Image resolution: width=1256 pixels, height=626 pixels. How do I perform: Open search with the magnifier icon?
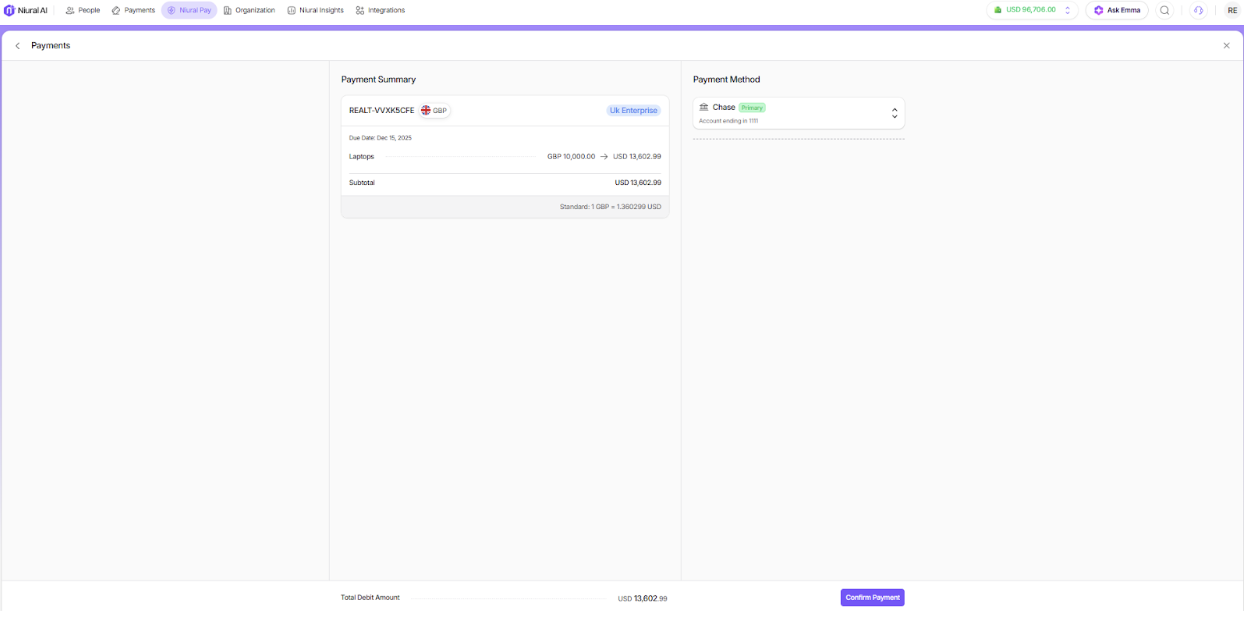click(1165, 10)
